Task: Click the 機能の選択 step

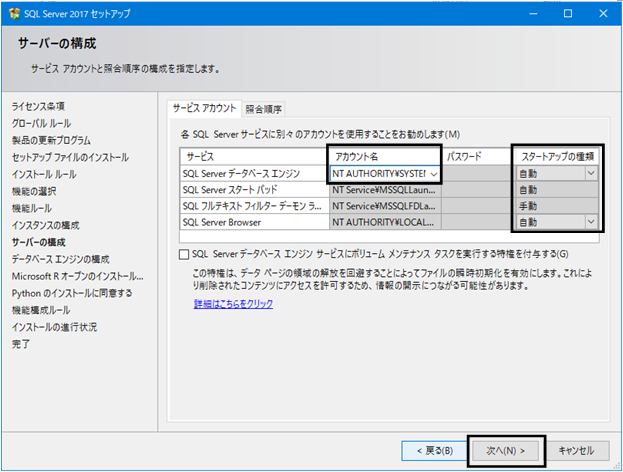Action: pos(34,192)
